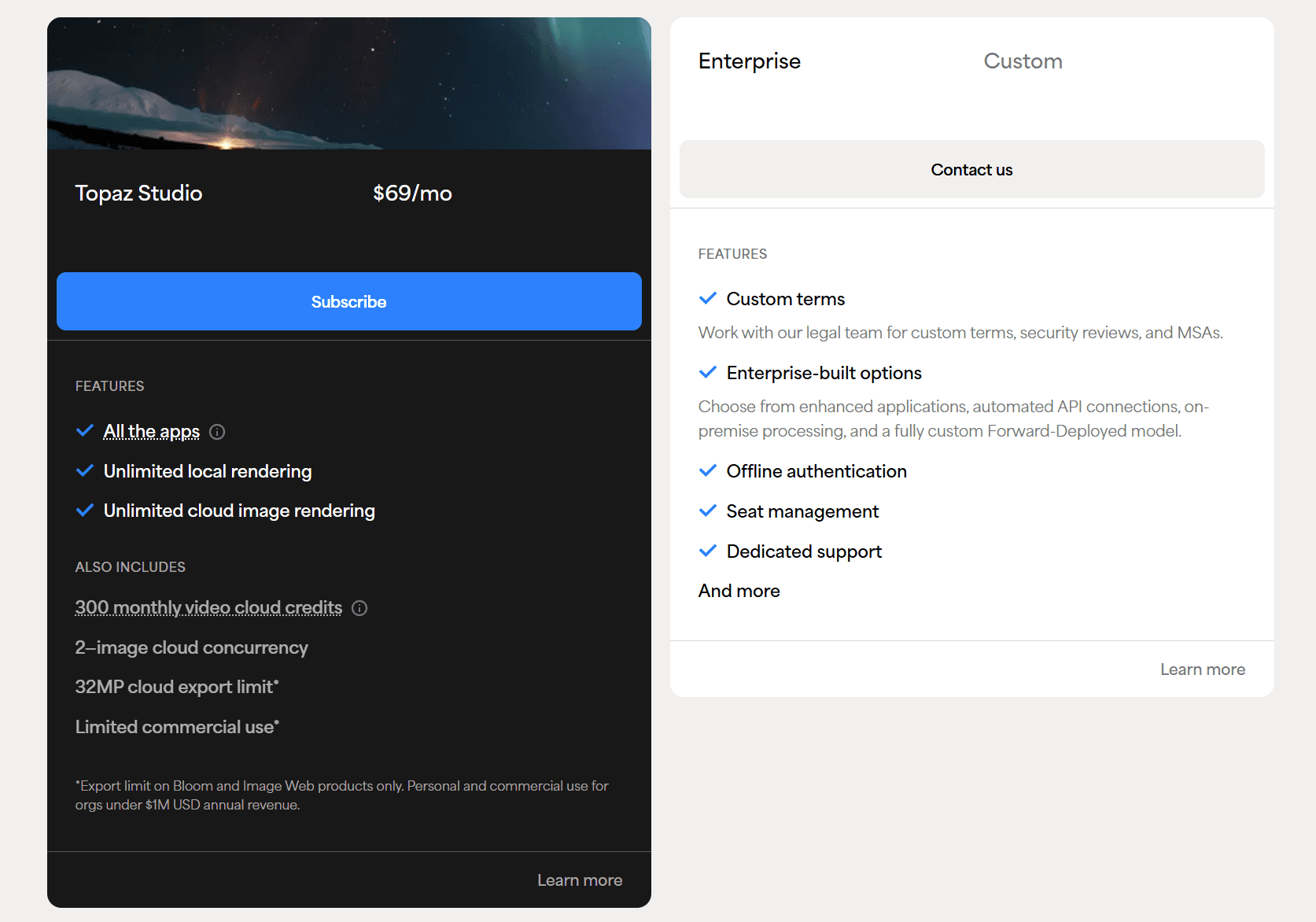The image size is (1316, 922).
Task: Click the ALSO INCLUDES section label
Action: click(131, 567)
